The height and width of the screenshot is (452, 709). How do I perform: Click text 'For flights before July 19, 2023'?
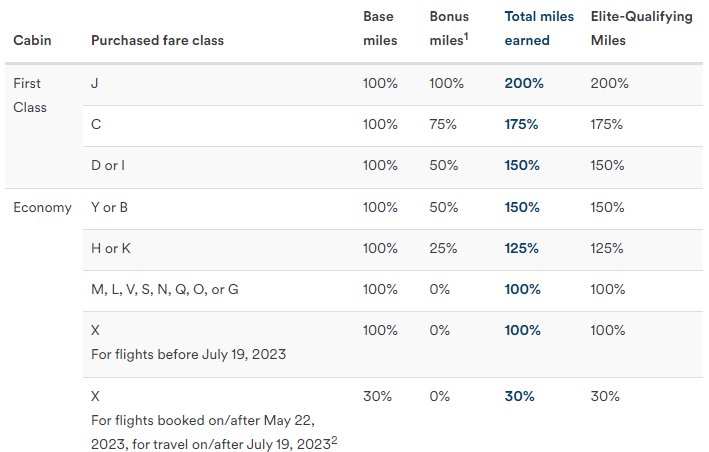pos(189,354)
